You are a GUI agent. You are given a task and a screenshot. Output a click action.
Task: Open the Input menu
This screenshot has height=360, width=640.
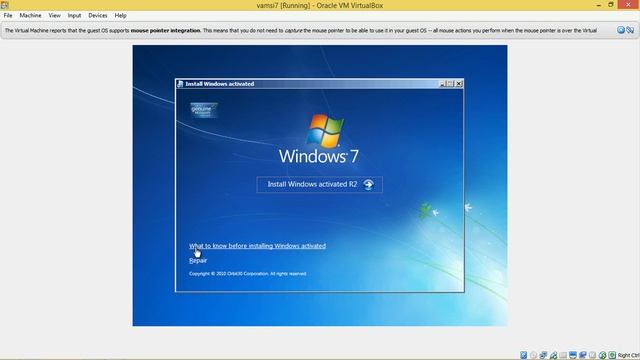tap(74, 16)
